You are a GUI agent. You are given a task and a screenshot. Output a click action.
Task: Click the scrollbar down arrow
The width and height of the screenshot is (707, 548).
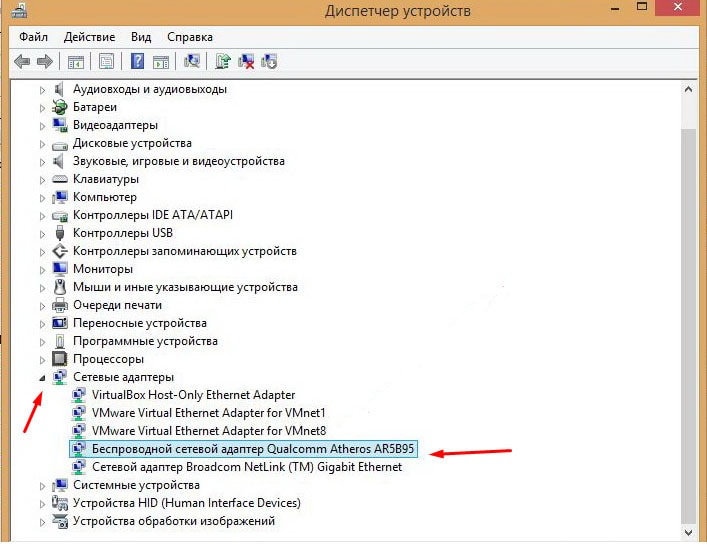pos(688,533)
